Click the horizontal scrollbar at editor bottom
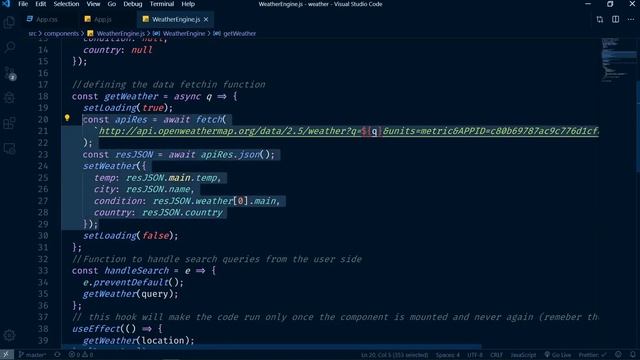The width and height of the screenshot is (640, 360). coord(271,347)
